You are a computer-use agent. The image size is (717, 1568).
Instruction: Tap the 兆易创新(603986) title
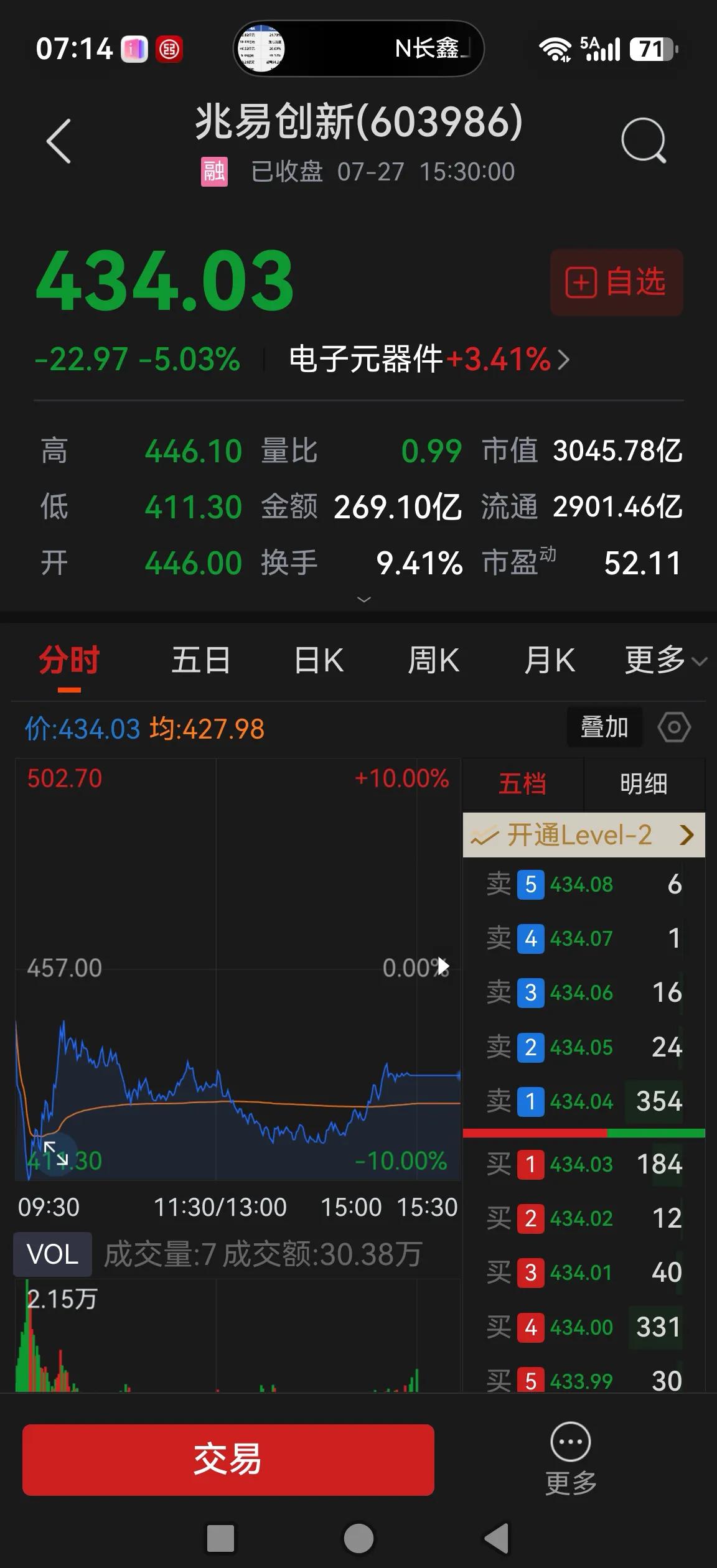[x=359, y=121]
